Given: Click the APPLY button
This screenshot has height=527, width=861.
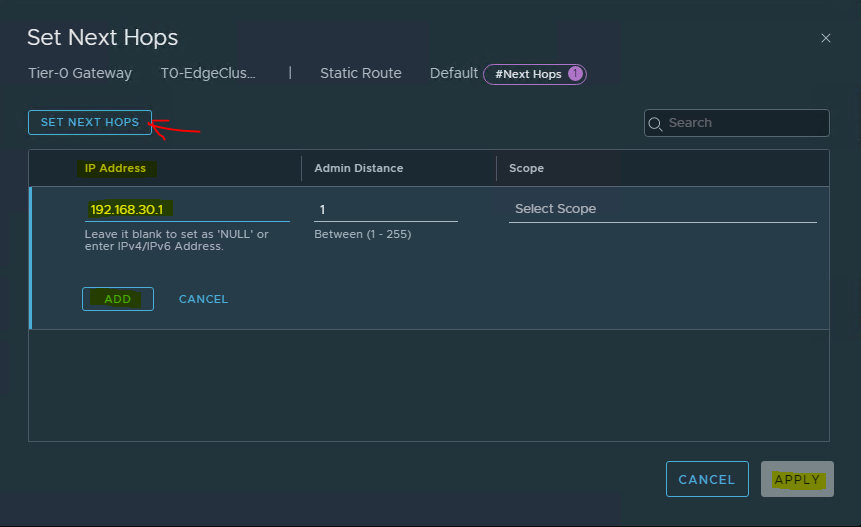Looking at the screenshot, I should point(797,479).
